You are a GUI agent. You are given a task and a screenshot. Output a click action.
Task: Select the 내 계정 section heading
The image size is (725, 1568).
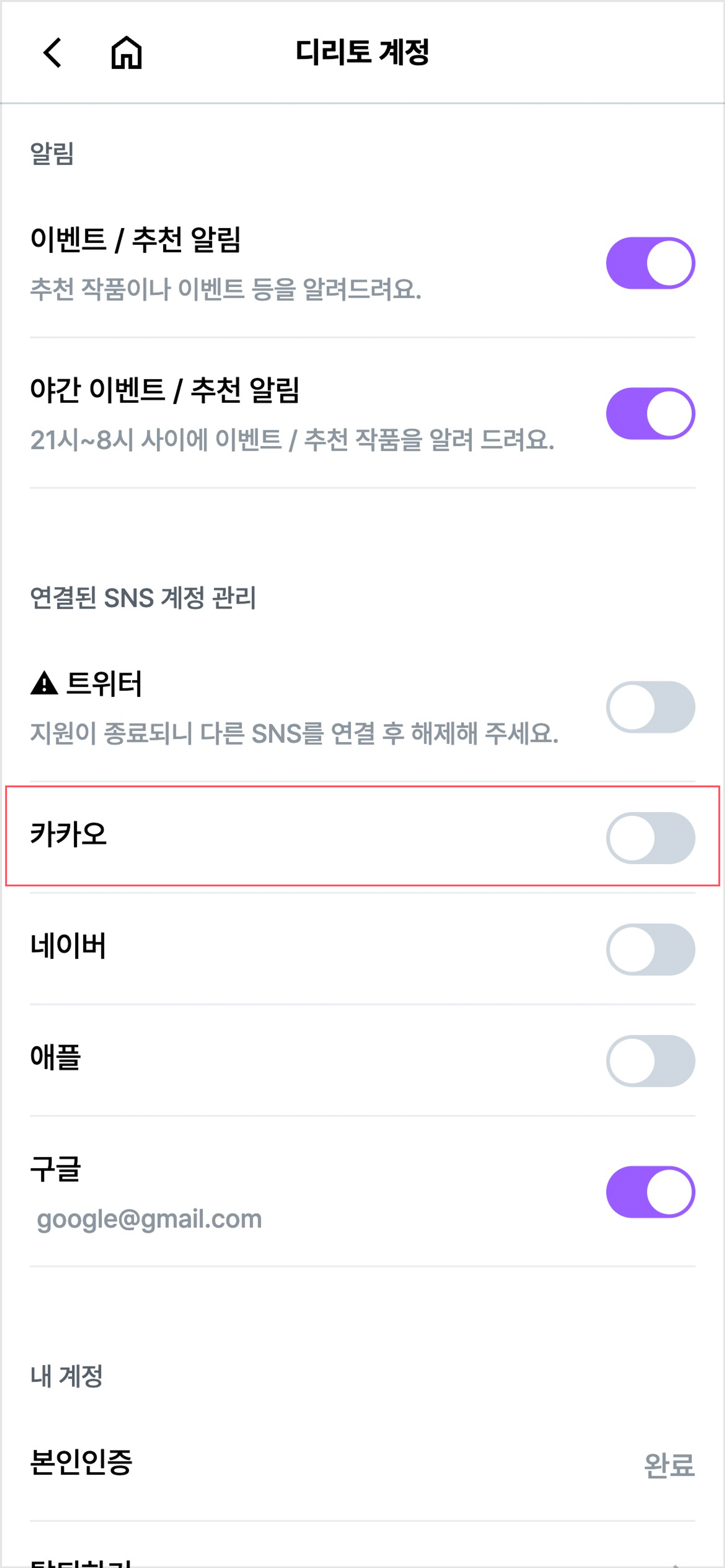tap(66, 1376)
